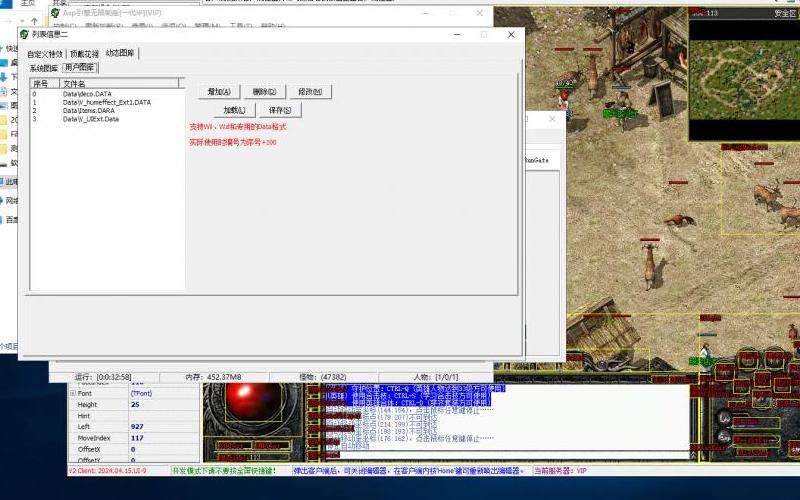Switch to the 用户图库 sub-tab
This screenshot has height=500, width=800.
point(80,67)
